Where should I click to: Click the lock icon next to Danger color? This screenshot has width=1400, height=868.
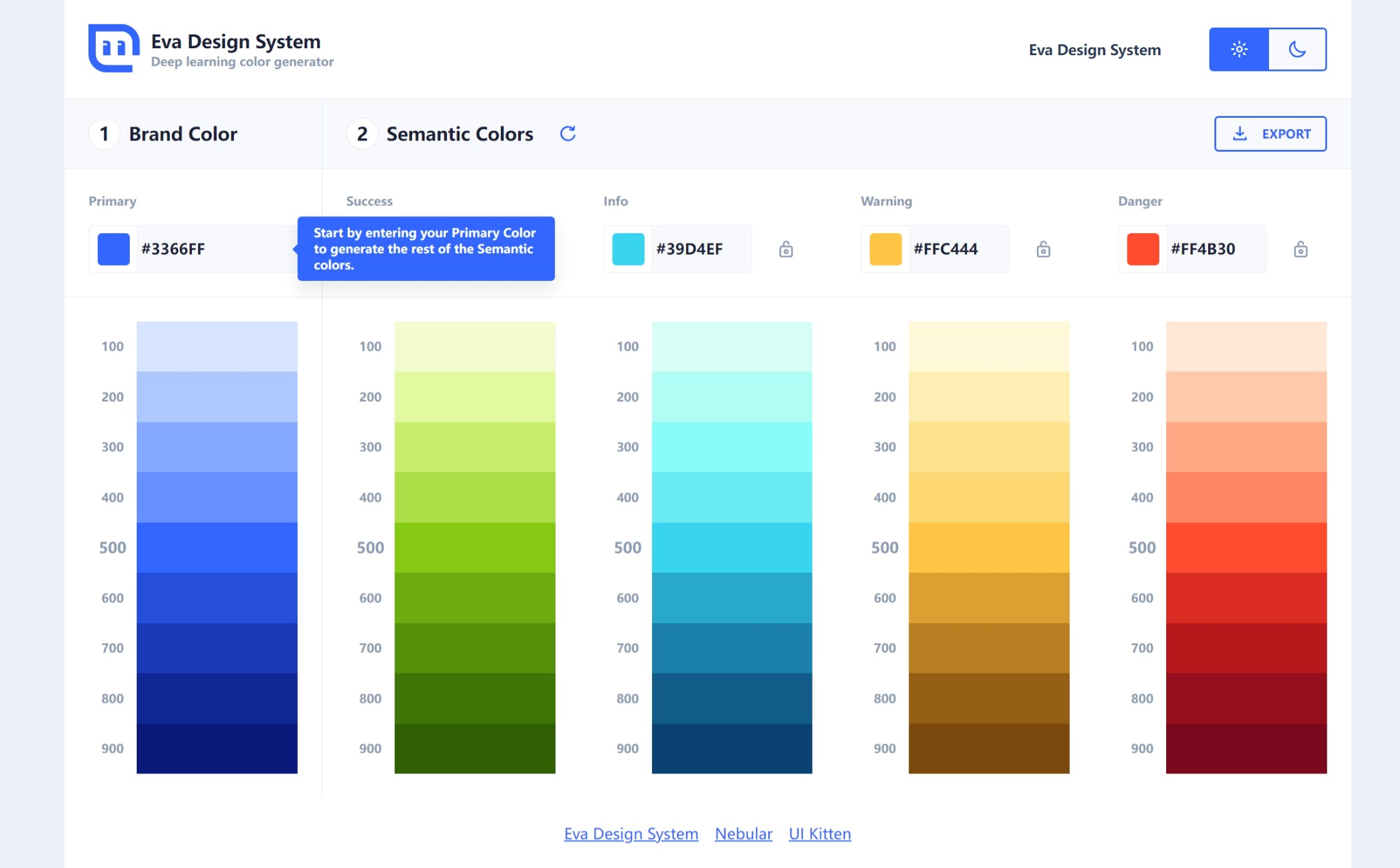click(1300, 249)
